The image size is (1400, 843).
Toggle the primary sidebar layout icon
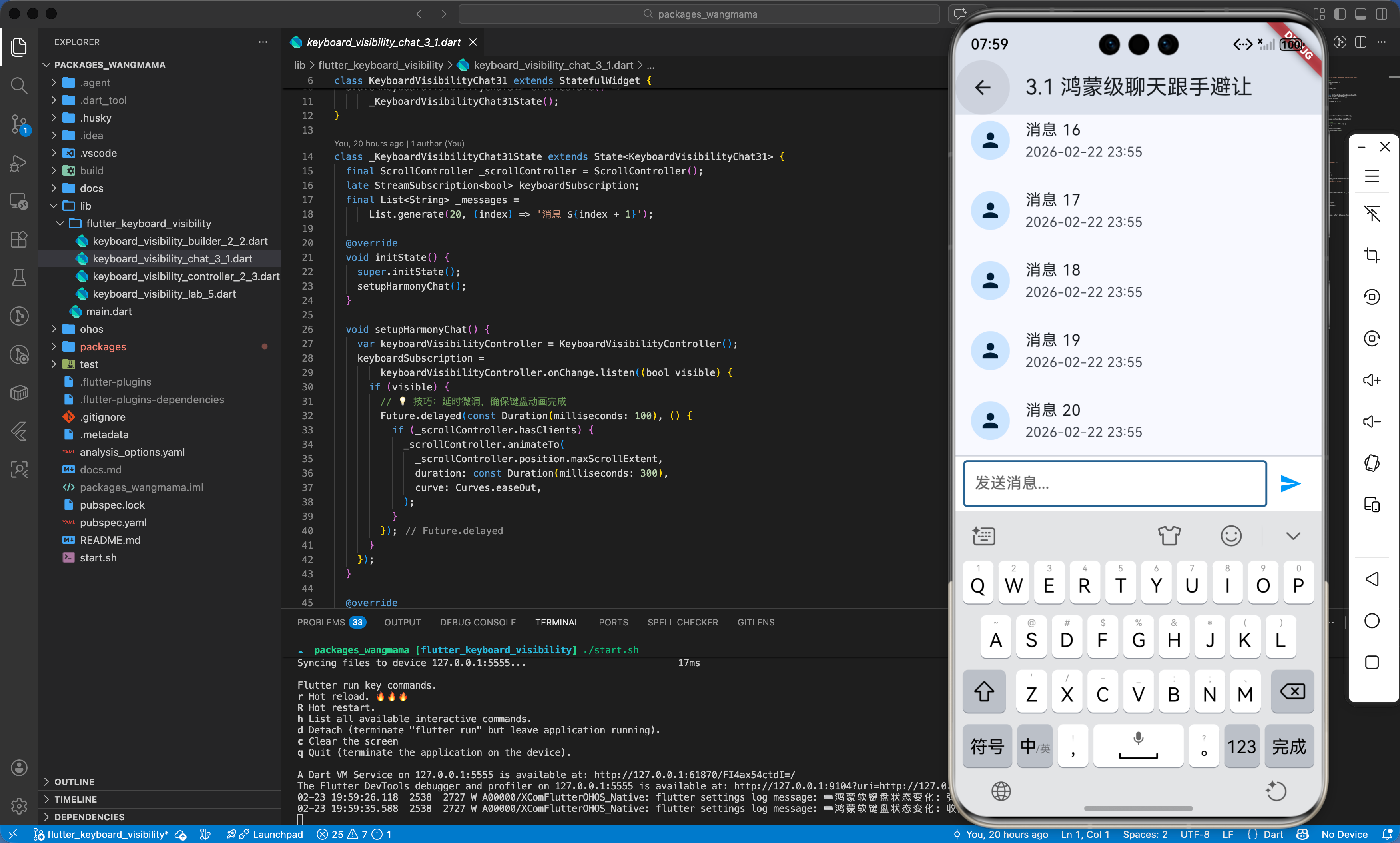pos(1340,14)
